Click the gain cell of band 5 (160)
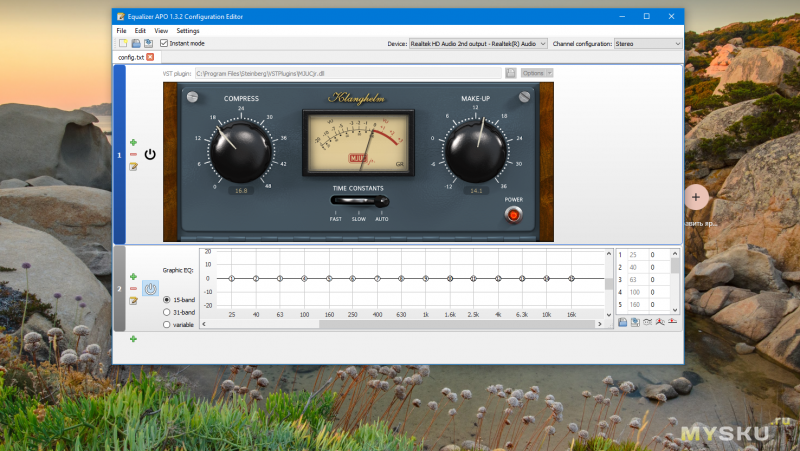This screenshot has height=451, width=800. pyautogui.click(x=659, y=305)
